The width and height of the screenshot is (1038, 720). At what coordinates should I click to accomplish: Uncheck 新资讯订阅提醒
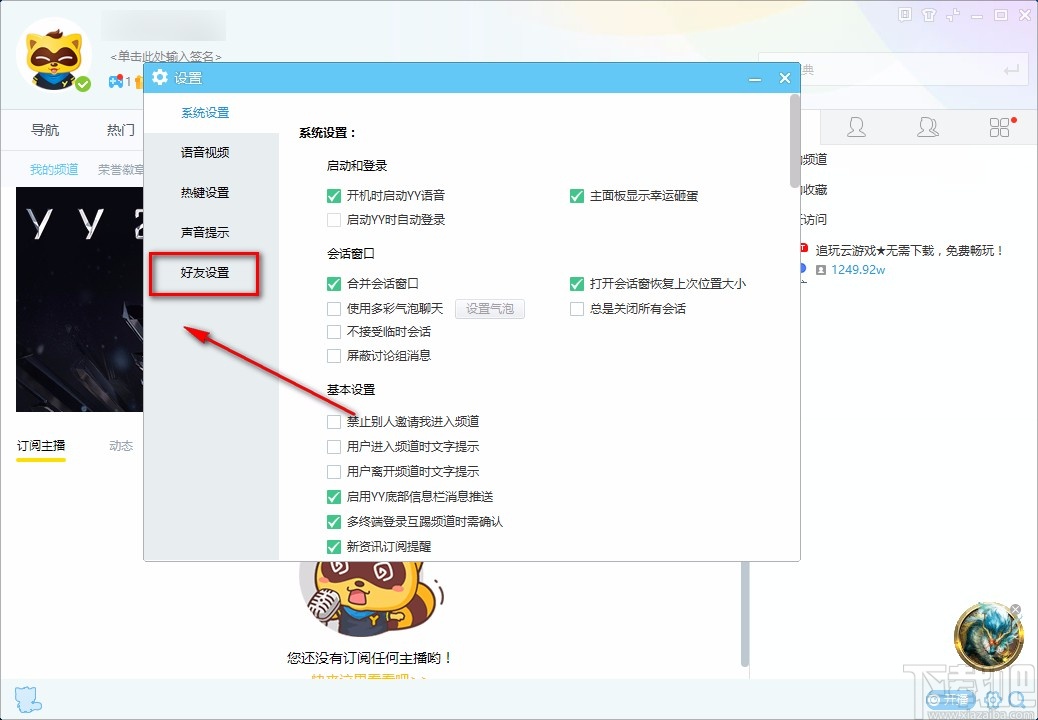point(334,547)
